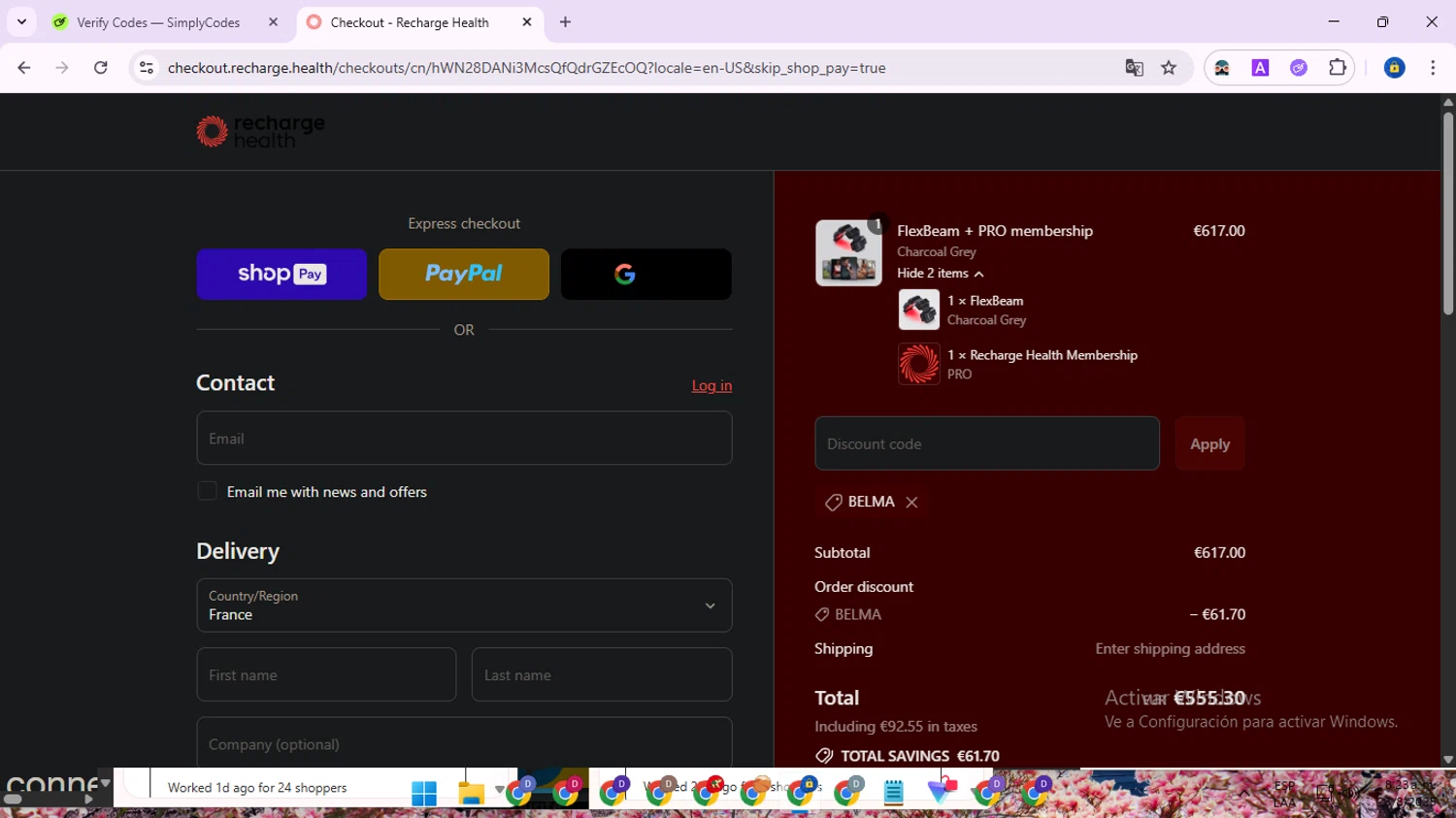Pay with Google Pay button

[x=646, y=274]
